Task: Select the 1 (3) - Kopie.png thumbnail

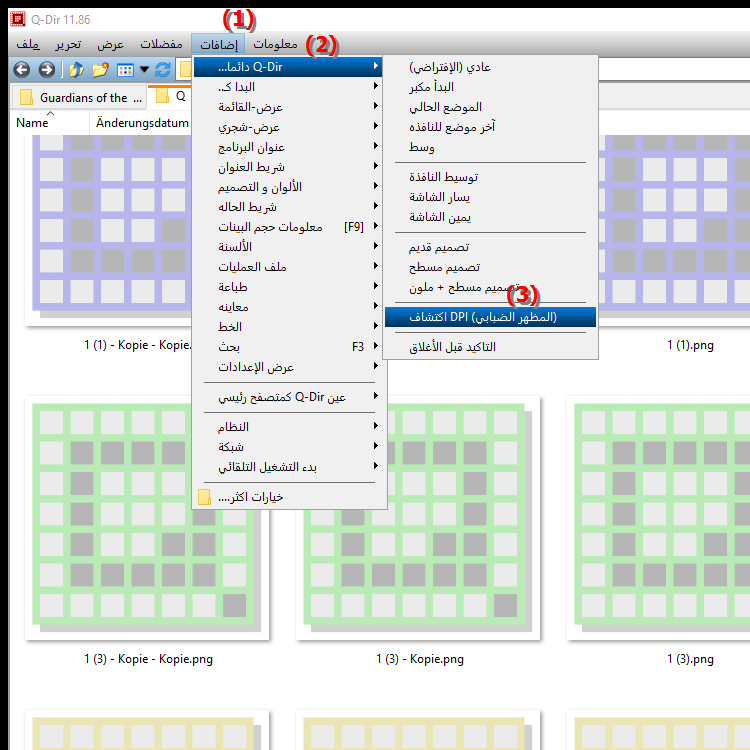Action: coord(418,518)
